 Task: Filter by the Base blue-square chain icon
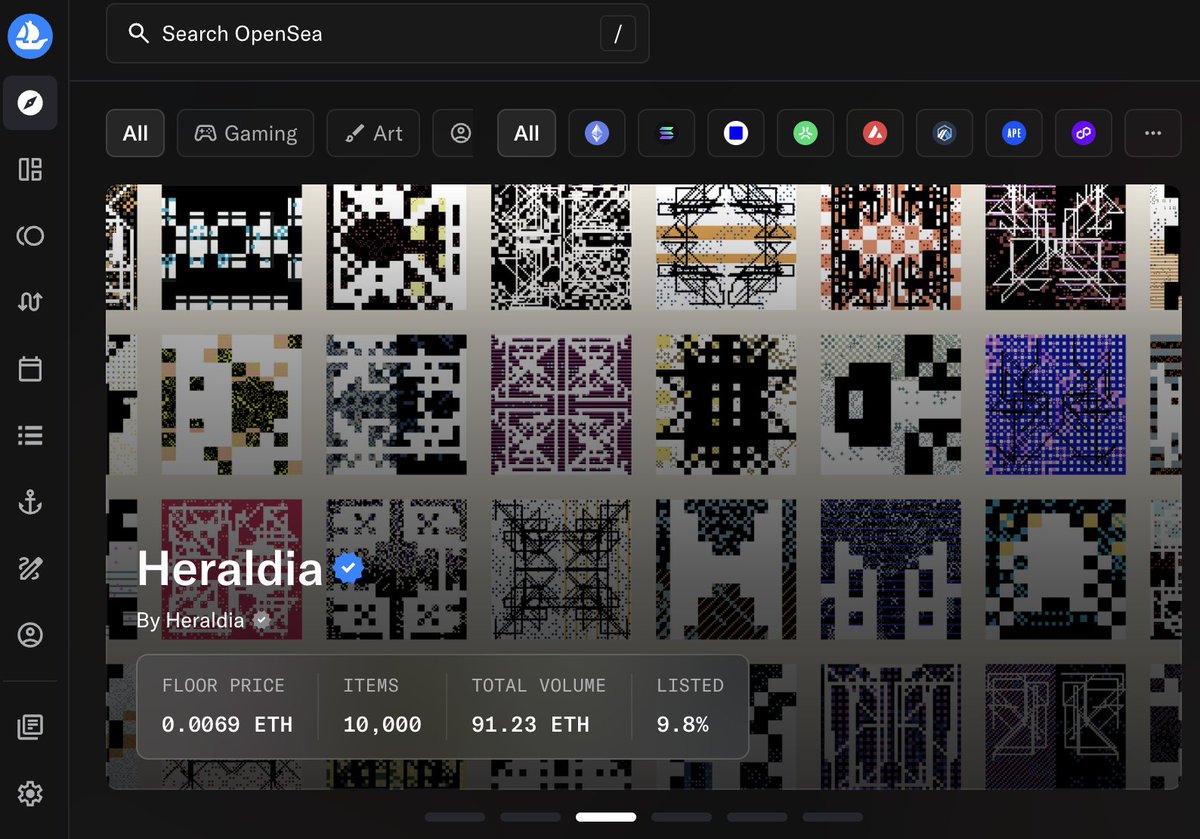point(736,133)
